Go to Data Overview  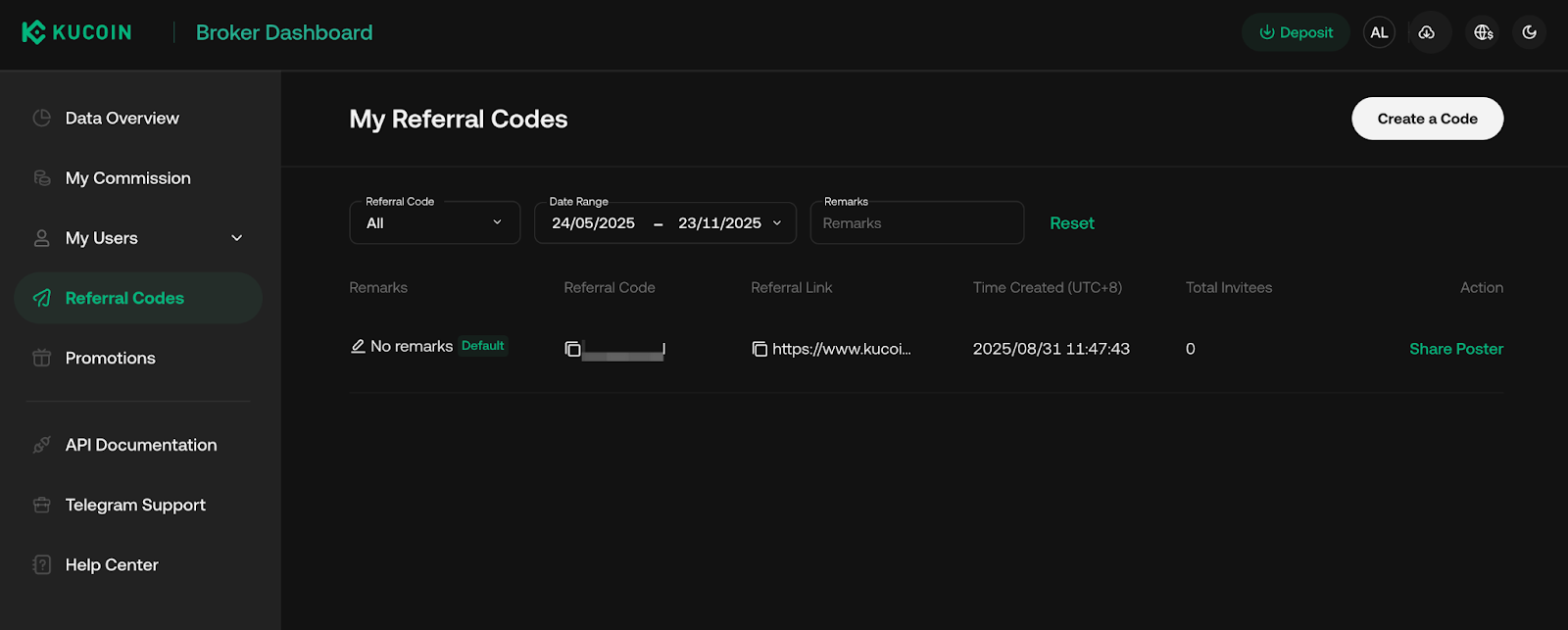(122, 118)
